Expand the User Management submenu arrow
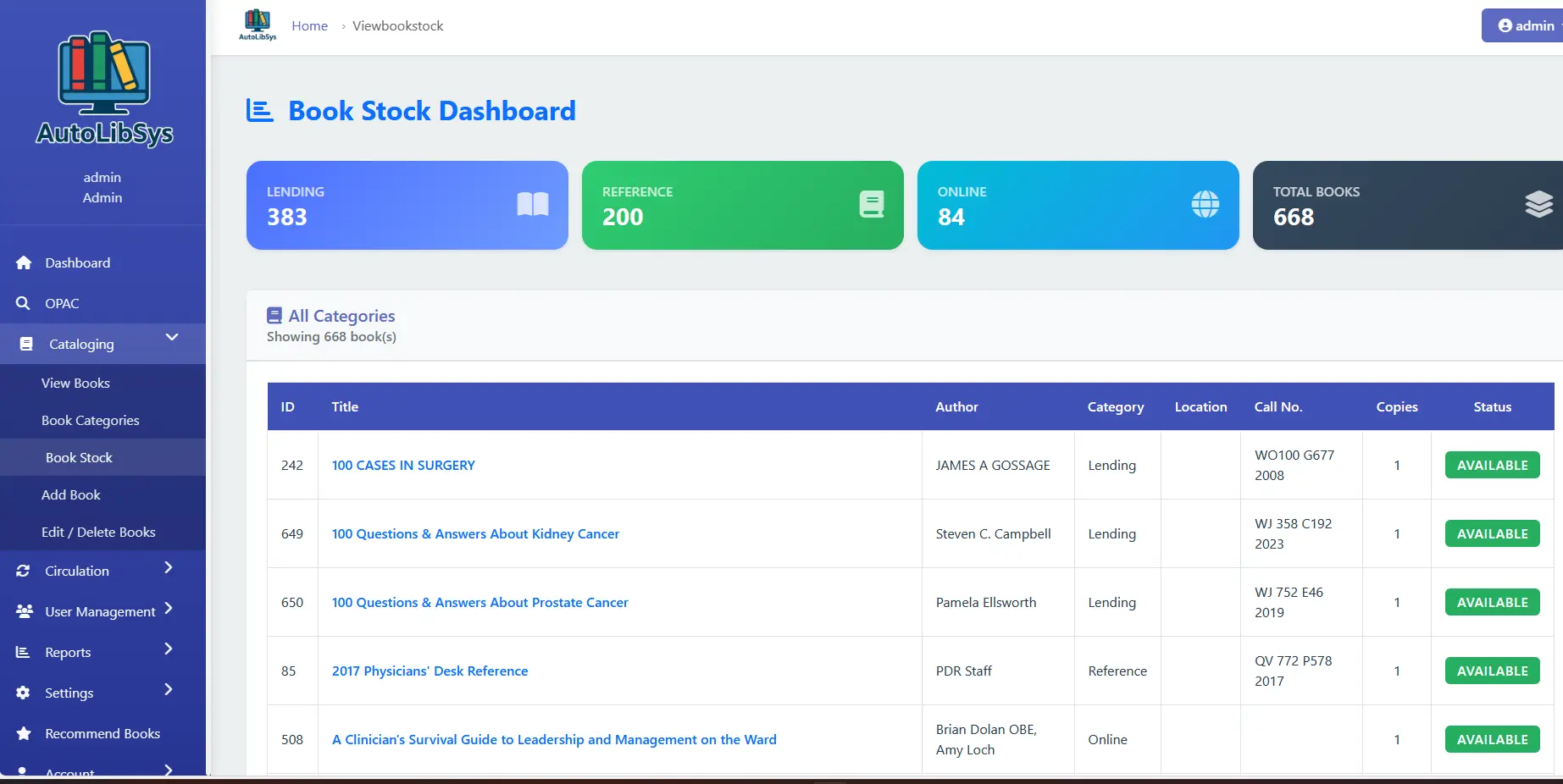This screenshot has height=784, width=1563. tap(169, 608)
